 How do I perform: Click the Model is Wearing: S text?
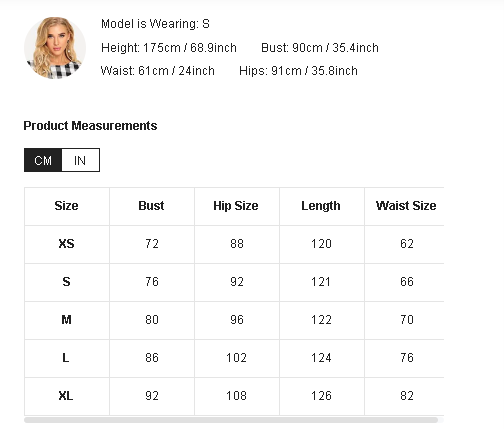tap(155, 24)
